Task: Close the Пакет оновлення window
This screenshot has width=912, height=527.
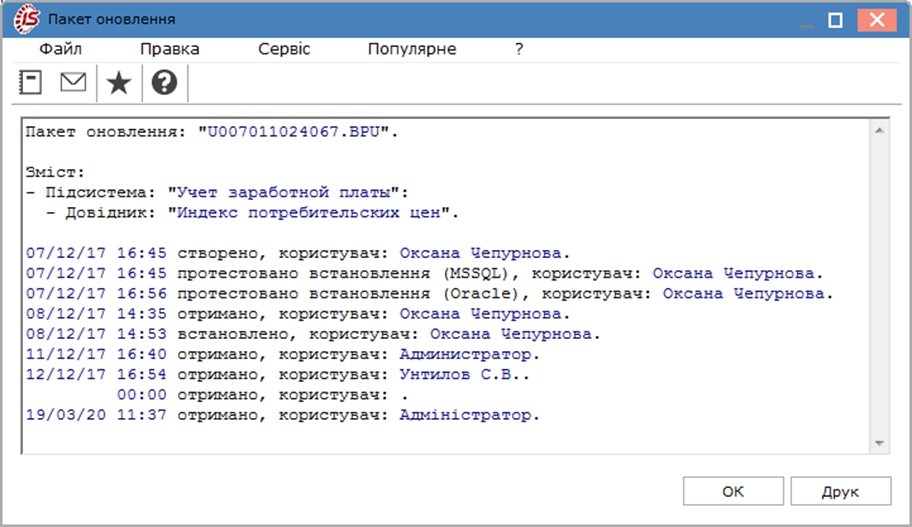Action: pyautogui.click(x=877, y=20)
